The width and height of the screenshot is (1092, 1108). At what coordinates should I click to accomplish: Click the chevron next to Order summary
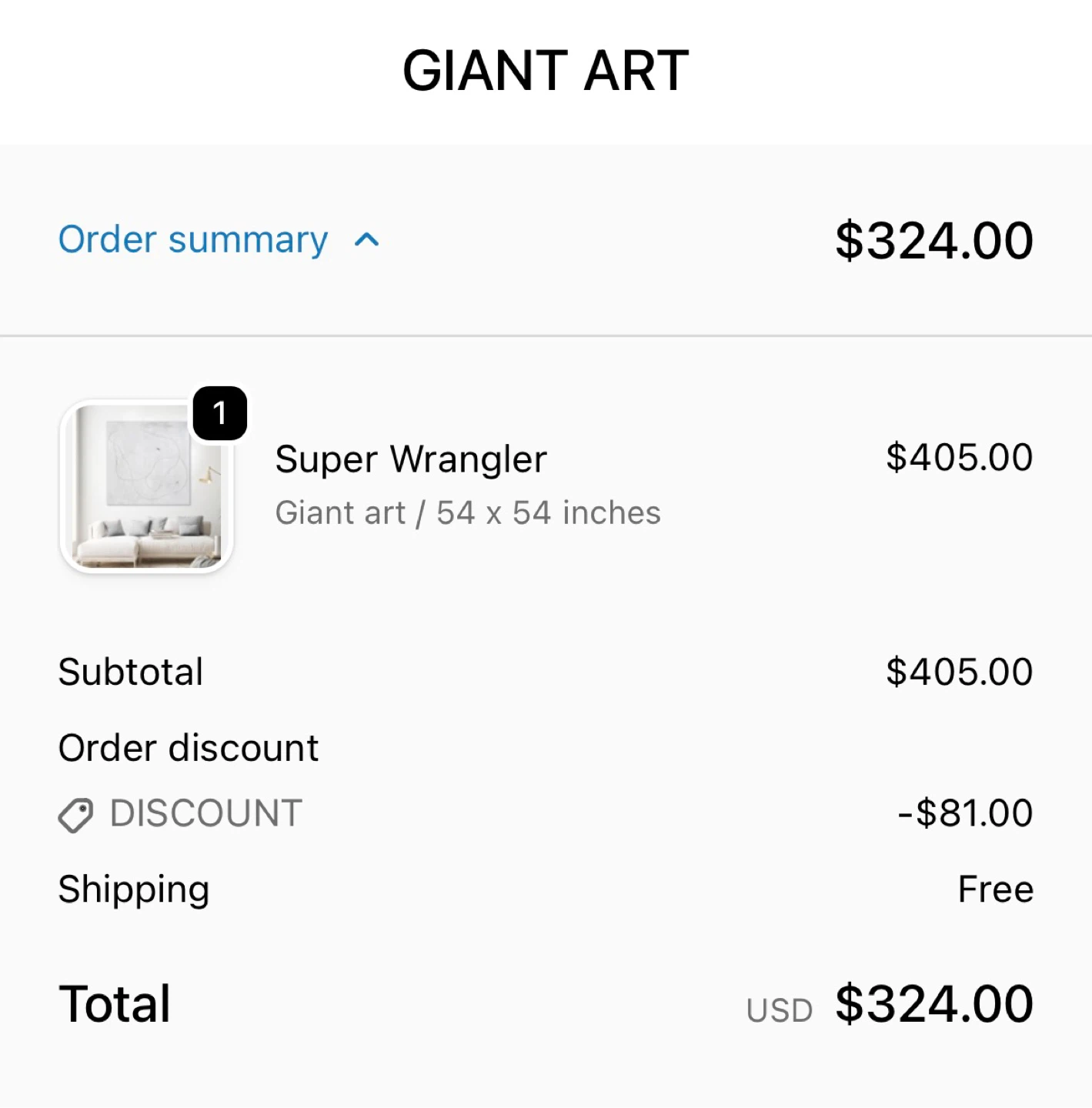[x=367, y=240]
